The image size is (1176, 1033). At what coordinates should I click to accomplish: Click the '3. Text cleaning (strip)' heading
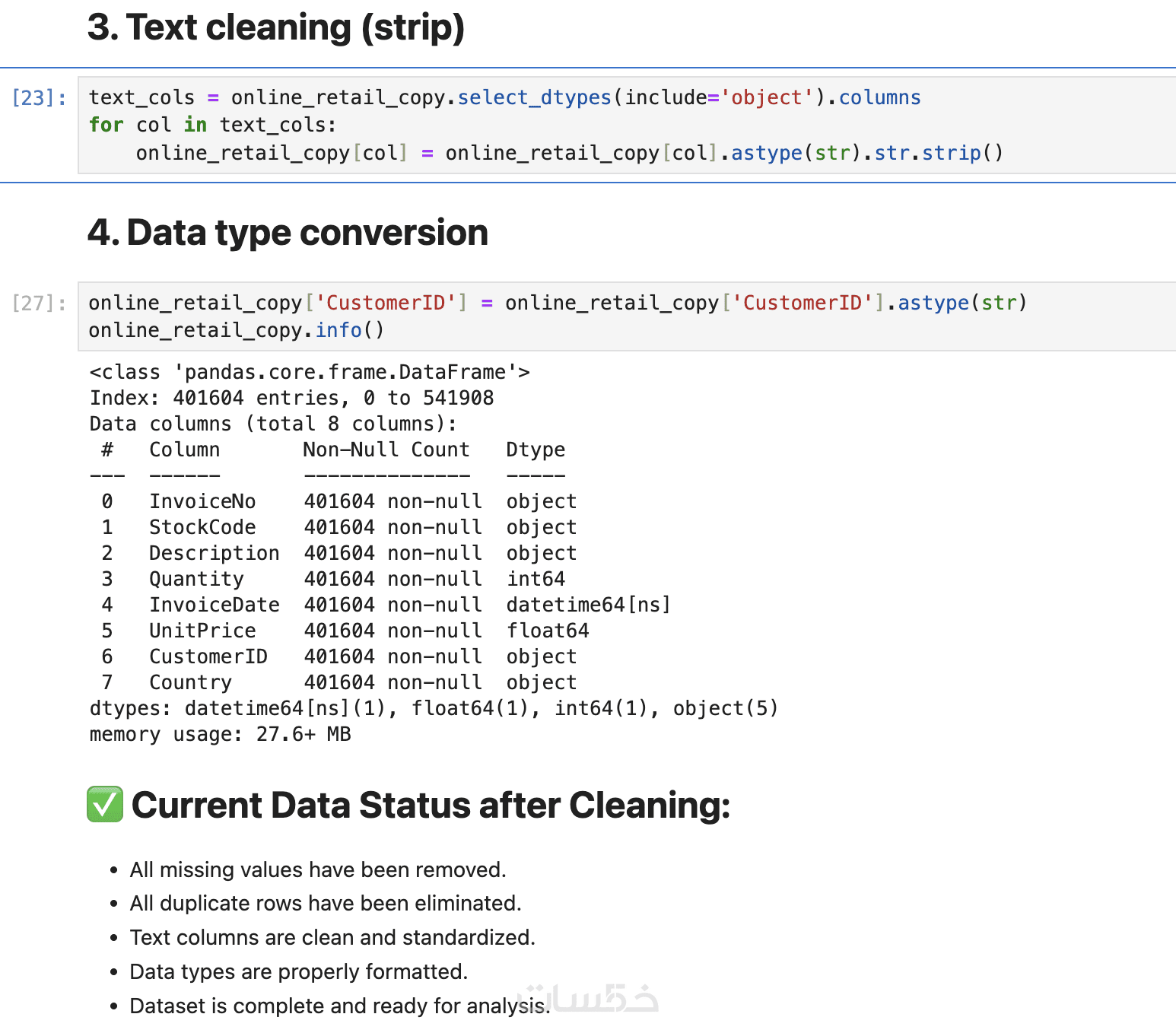[x=276, y=28]
